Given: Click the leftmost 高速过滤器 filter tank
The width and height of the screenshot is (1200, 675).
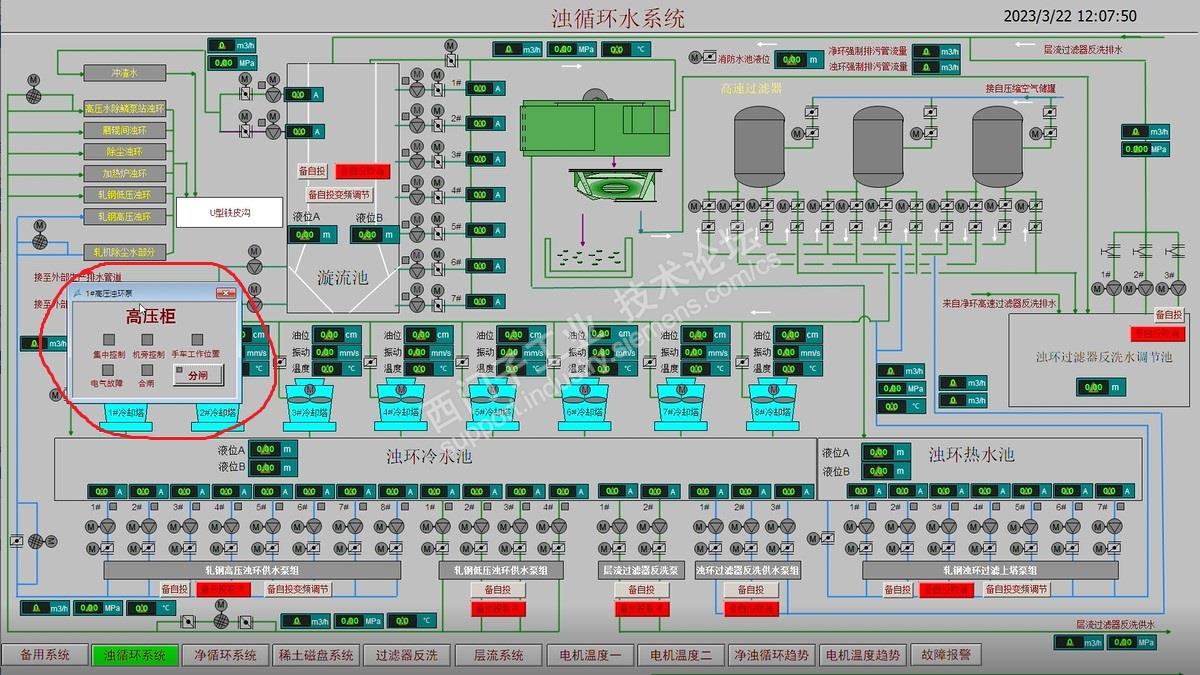Looking at the screenshot, I should pos(759,146).
